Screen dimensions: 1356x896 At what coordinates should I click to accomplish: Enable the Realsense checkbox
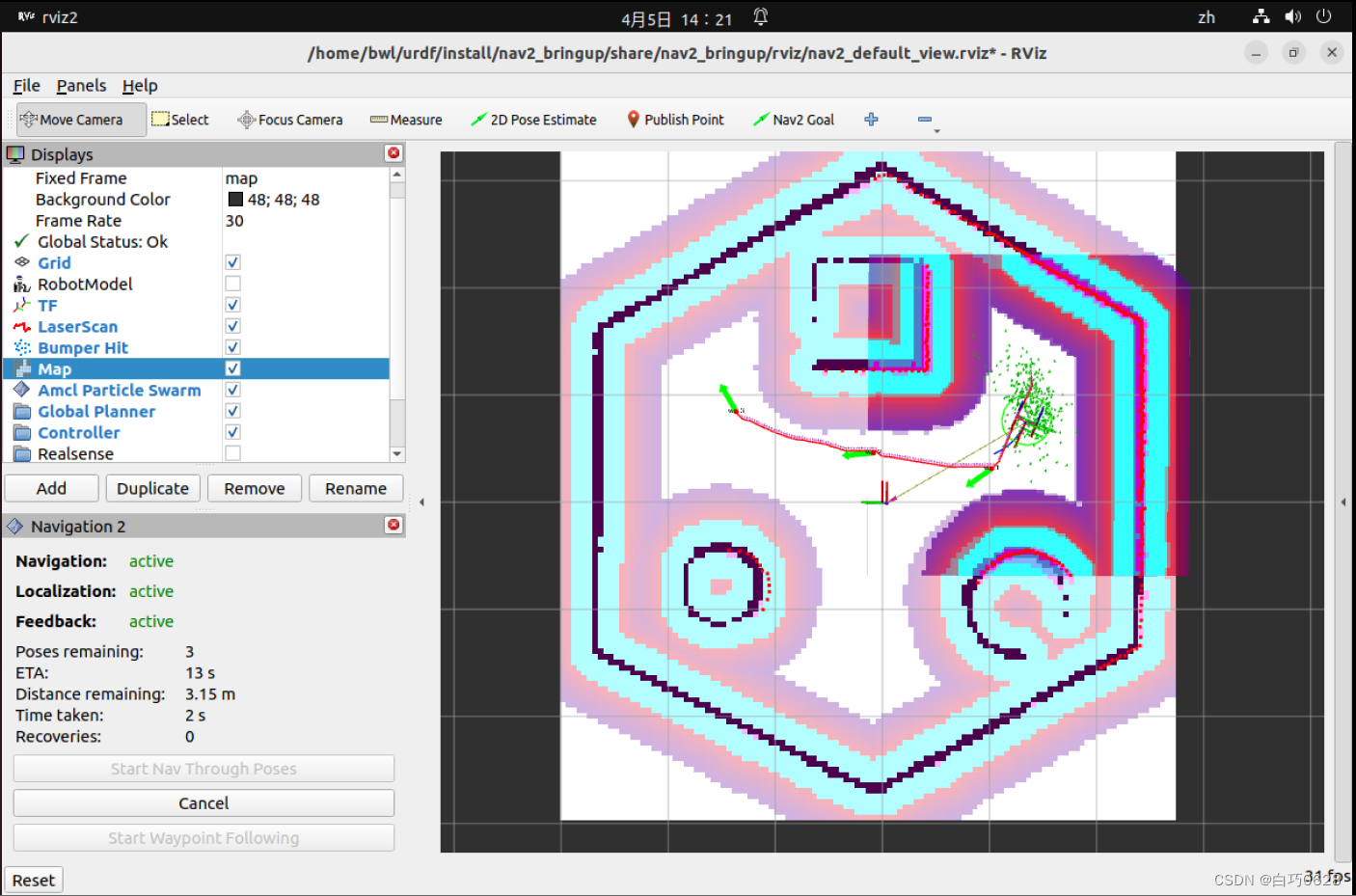232,453
